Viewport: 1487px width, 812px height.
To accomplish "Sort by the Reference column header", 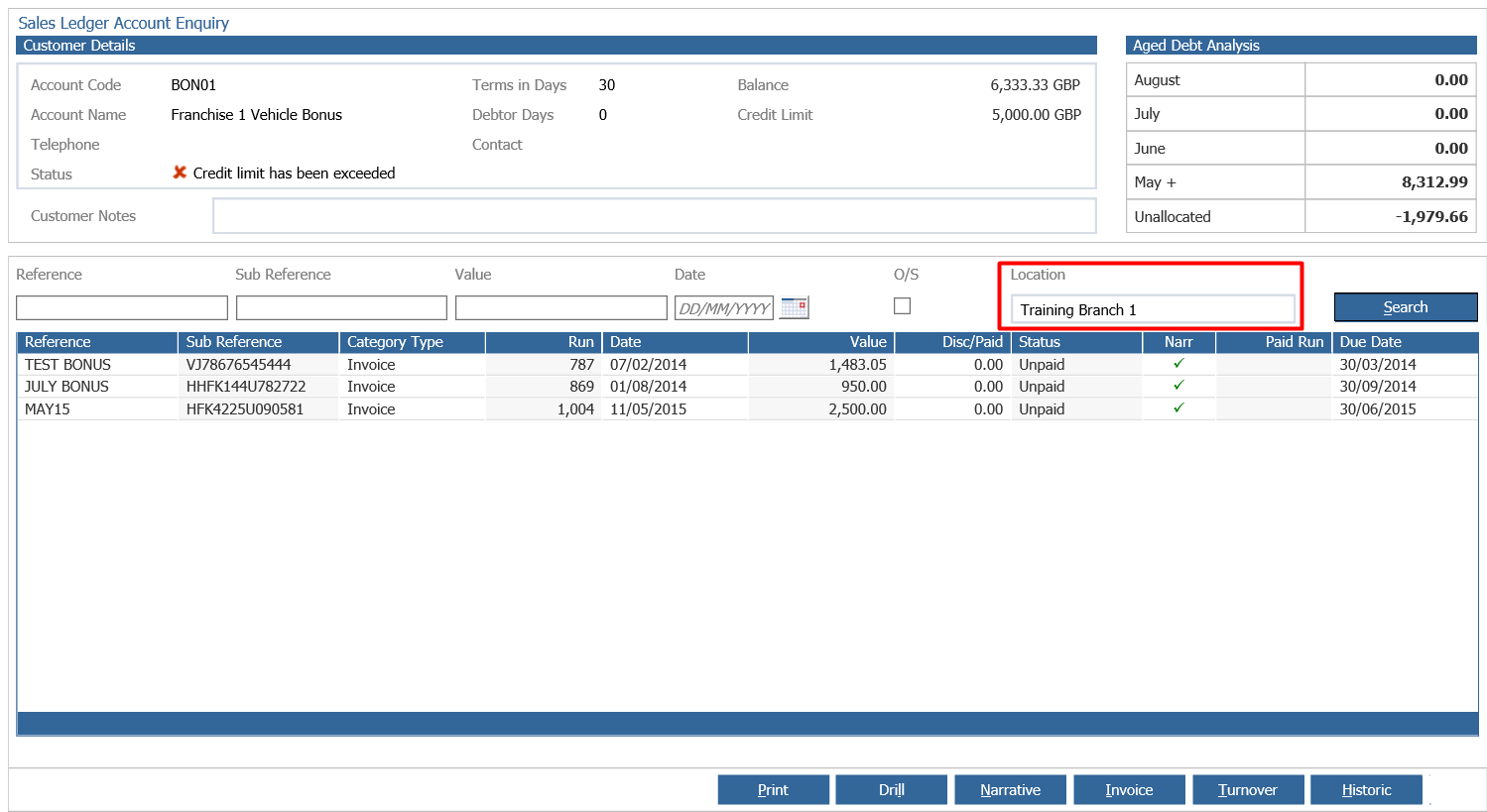I will click(x=97, y=342).
